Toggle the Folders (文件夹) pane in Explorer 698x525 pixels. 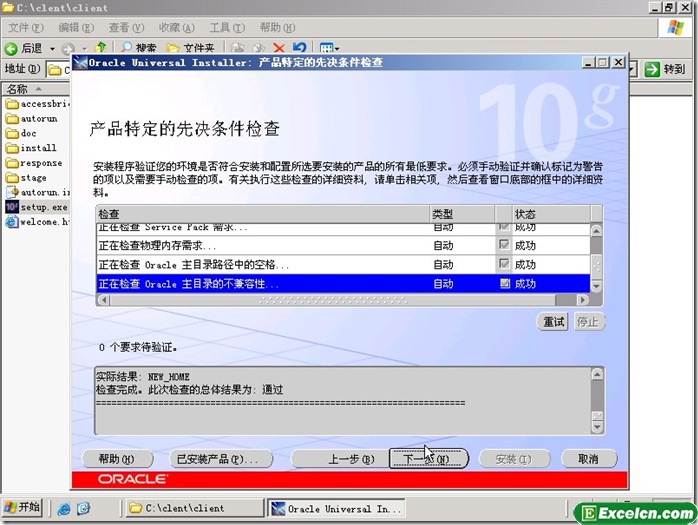coord(190,48)
